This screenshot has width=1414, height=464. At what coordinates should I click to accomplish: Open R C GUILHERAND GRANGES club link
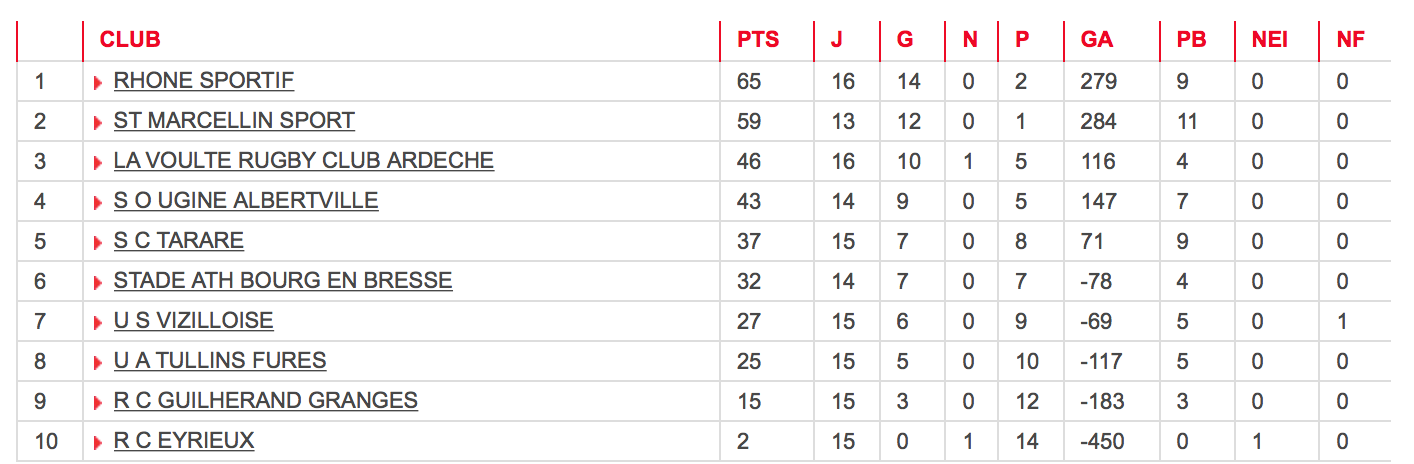tap(266, 401)
